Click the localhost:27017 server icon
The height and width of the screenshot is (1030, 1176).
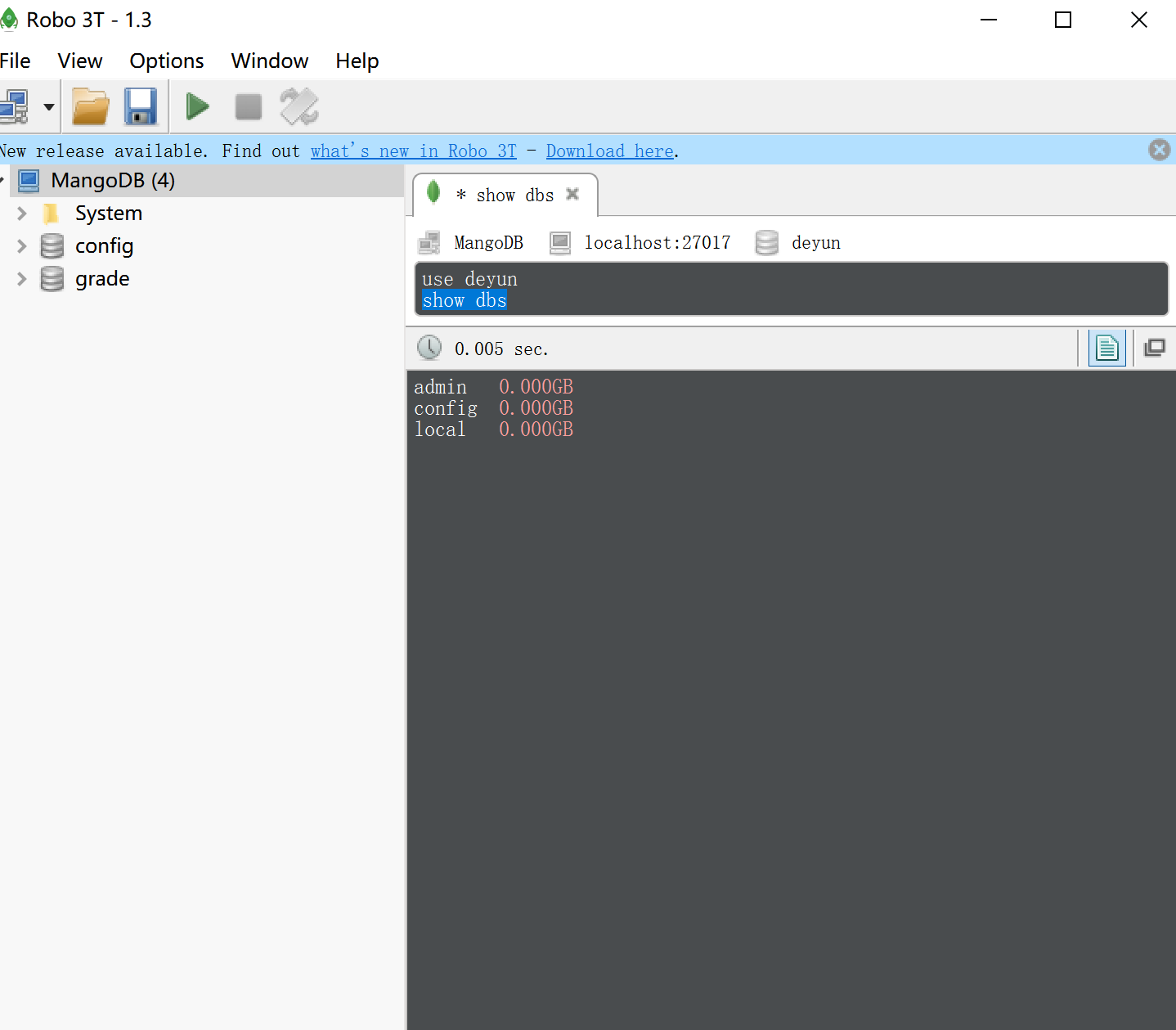(x=560, y=243)
